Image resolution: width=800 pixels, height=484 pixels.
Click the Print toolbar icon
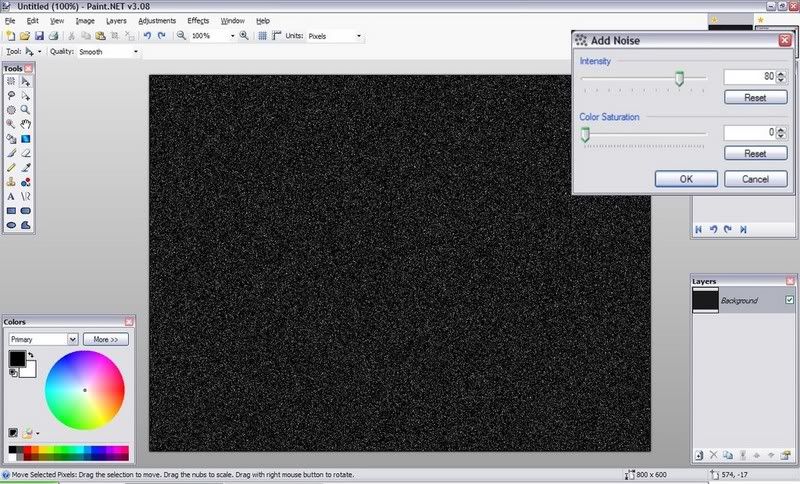[53, 36]
